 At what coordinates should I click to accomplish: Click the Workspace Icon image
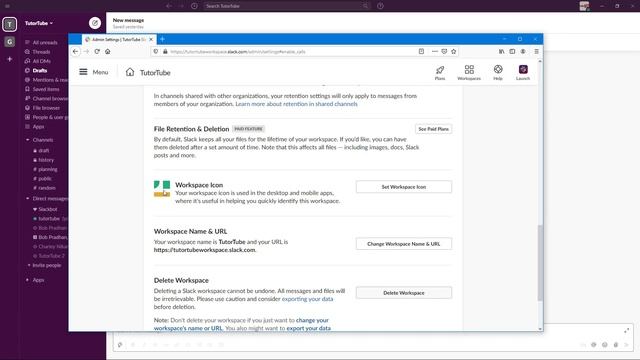pyautogui.click(x=162, y=189)
